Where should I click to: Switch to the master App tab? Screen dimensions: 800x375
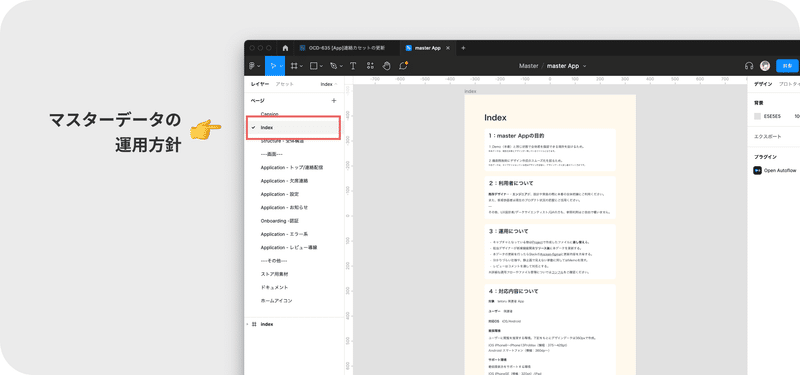(x=428, y=48)
